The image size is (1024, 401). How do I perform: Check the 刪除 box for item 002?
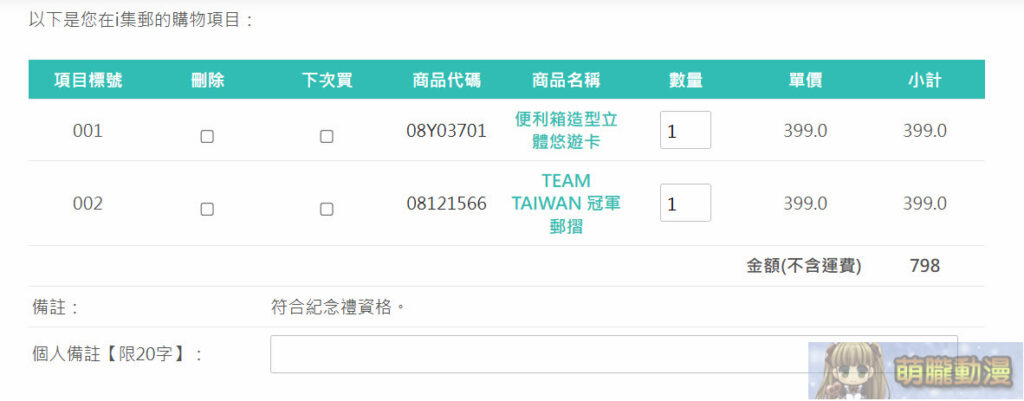coord(207,210)
